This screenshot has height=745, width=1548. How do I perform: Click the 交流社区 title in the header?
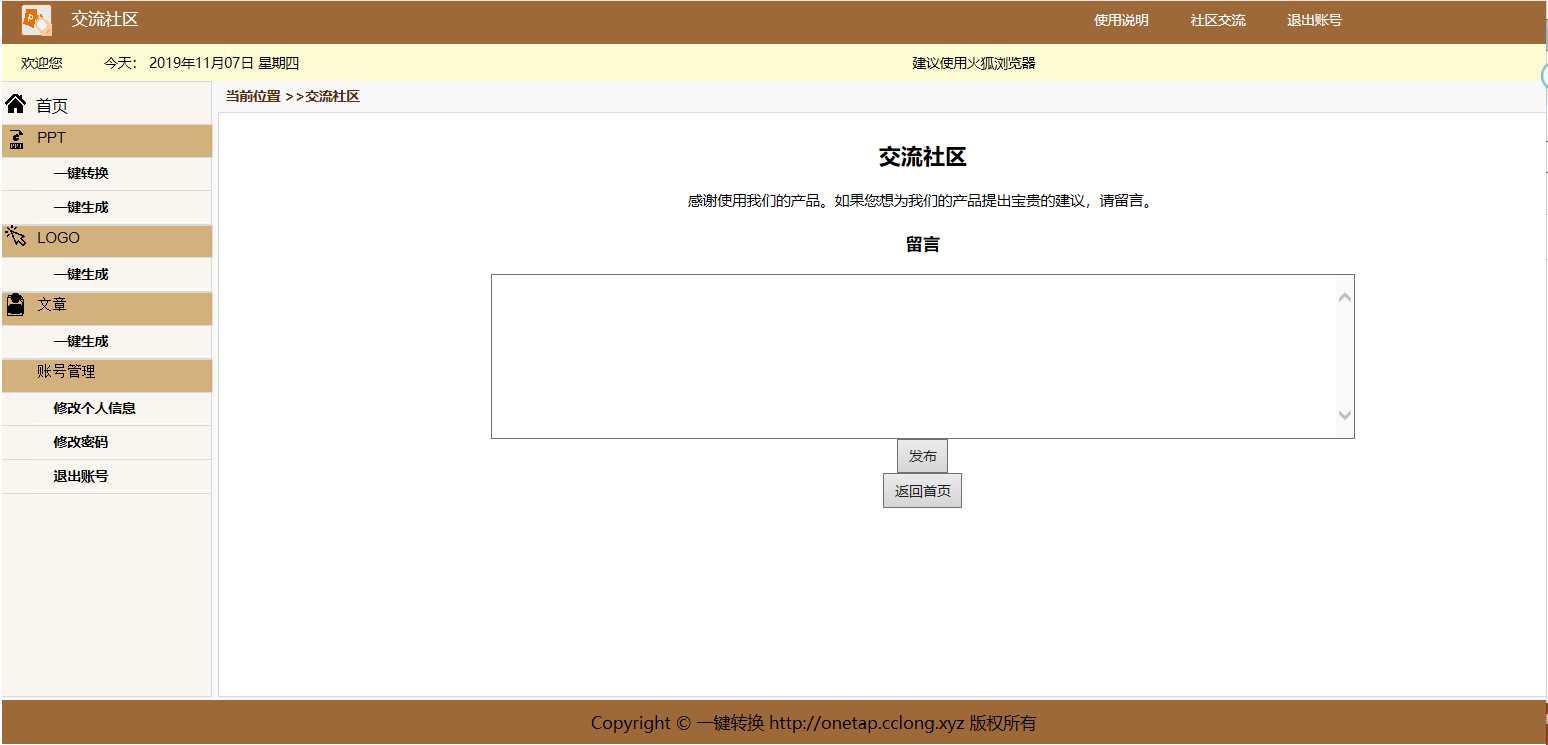105,19
